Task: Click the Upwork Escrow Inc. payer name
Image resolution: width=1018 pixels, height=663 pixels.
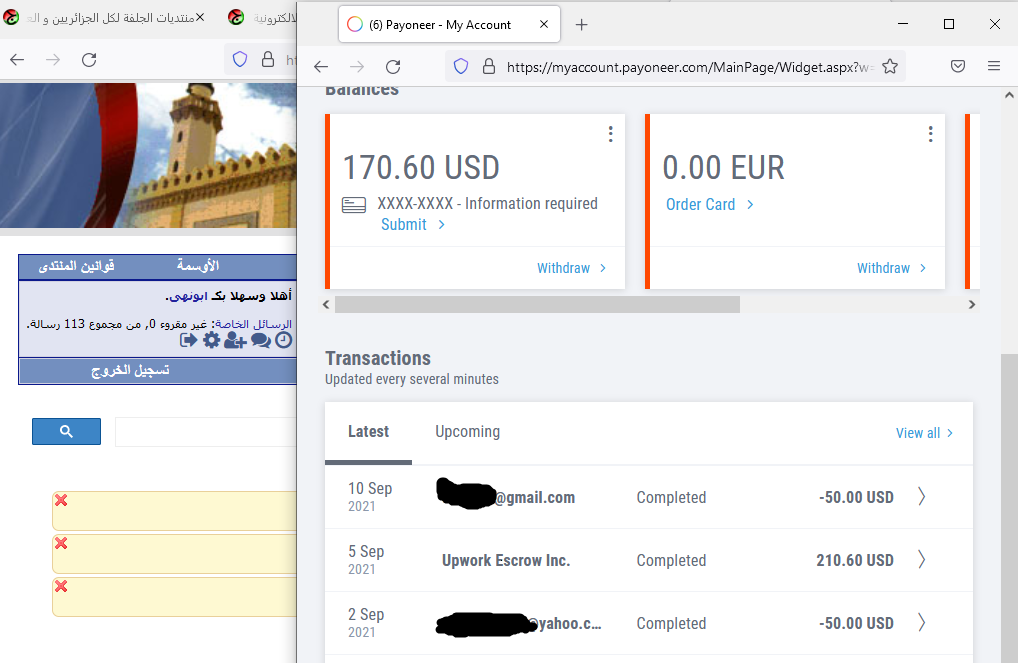Action: click(x=506, y=560)
